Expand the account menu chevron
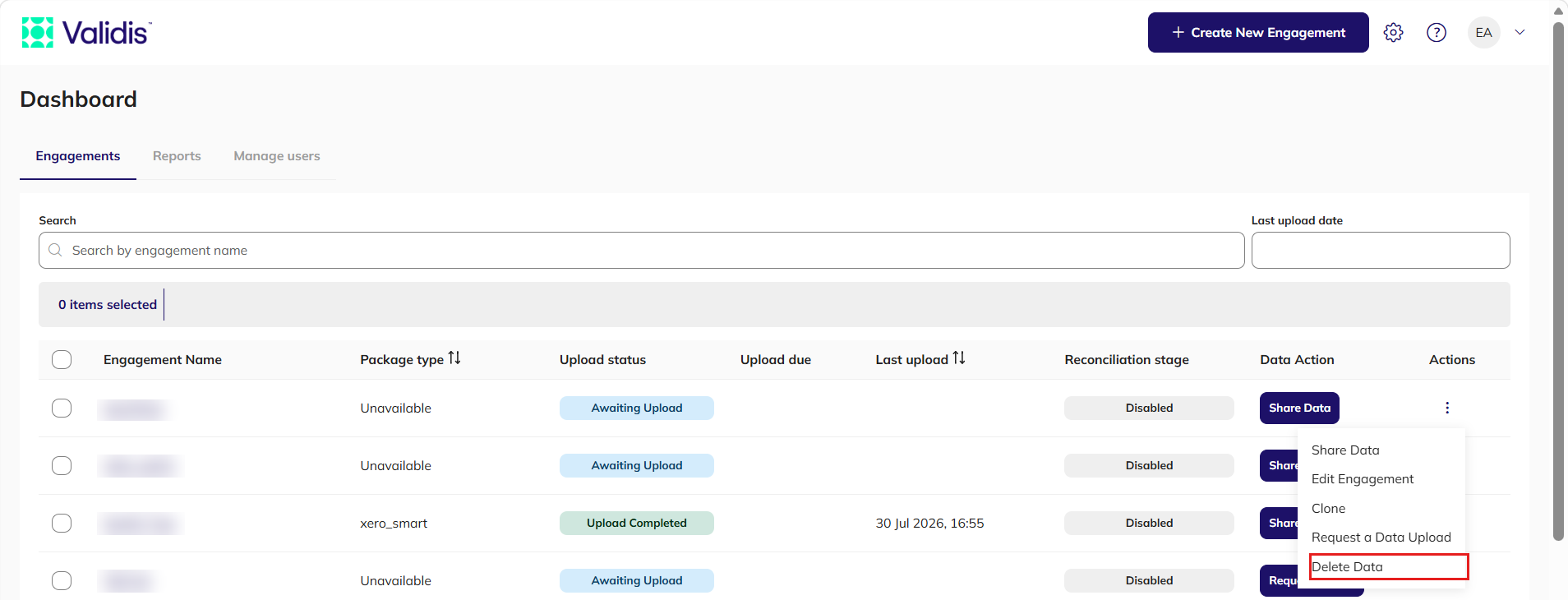 [x=1520, y=33]
